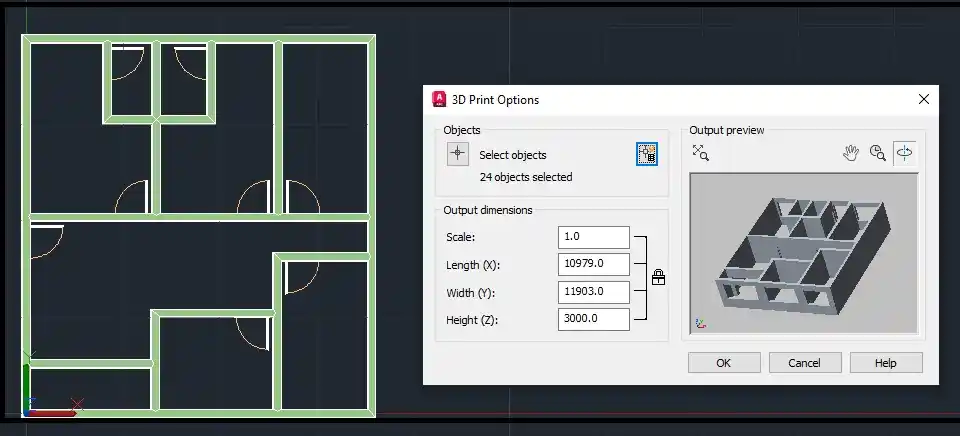Activate the Orbit tool in preview
The image size is (960, 436).
click(904, 153)
